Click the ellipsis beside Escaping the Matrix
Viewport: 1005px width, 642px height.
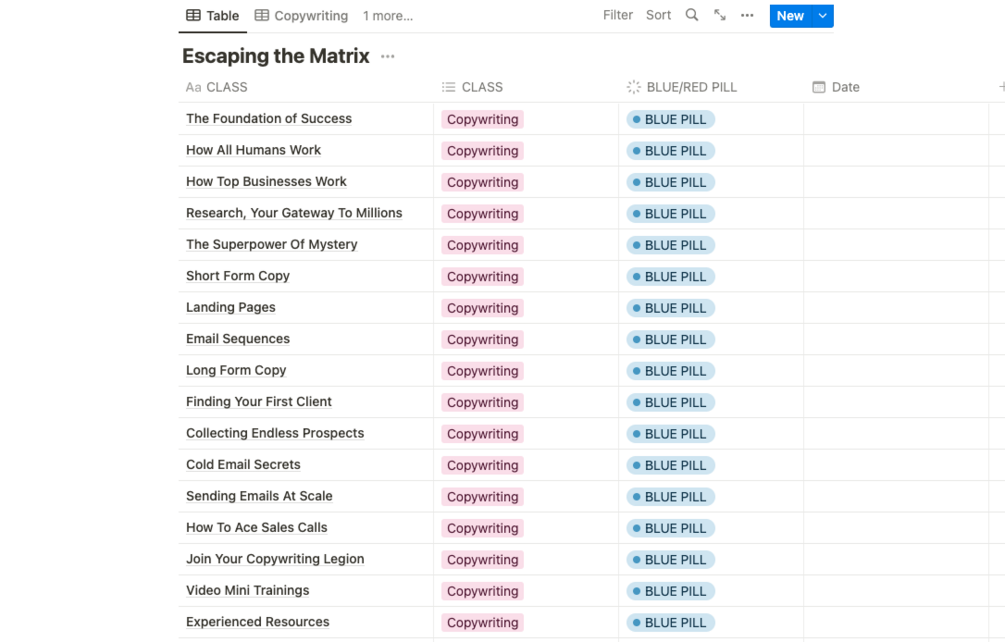tap(388, 57)
